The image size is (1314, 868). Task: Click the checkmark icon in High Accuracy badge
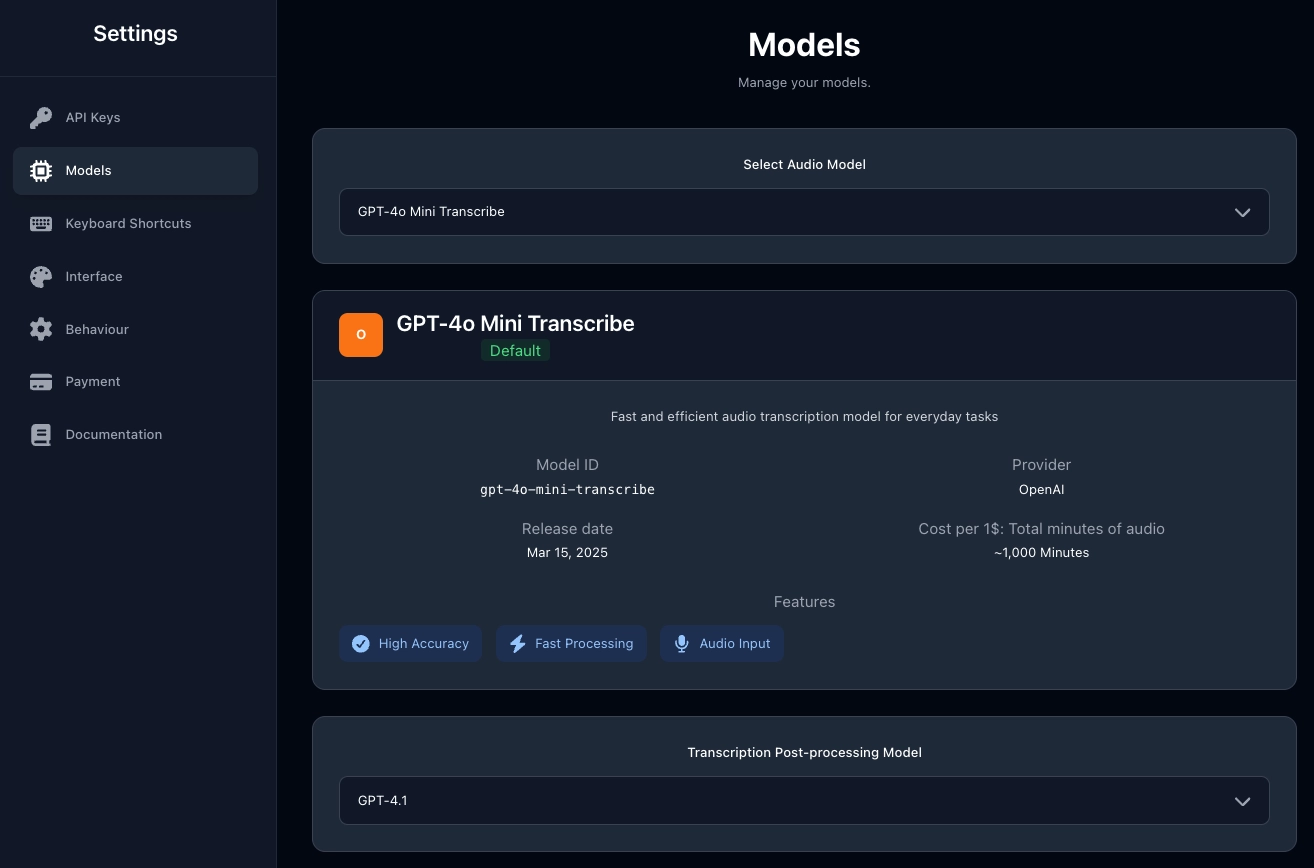(x=361, y=643)
